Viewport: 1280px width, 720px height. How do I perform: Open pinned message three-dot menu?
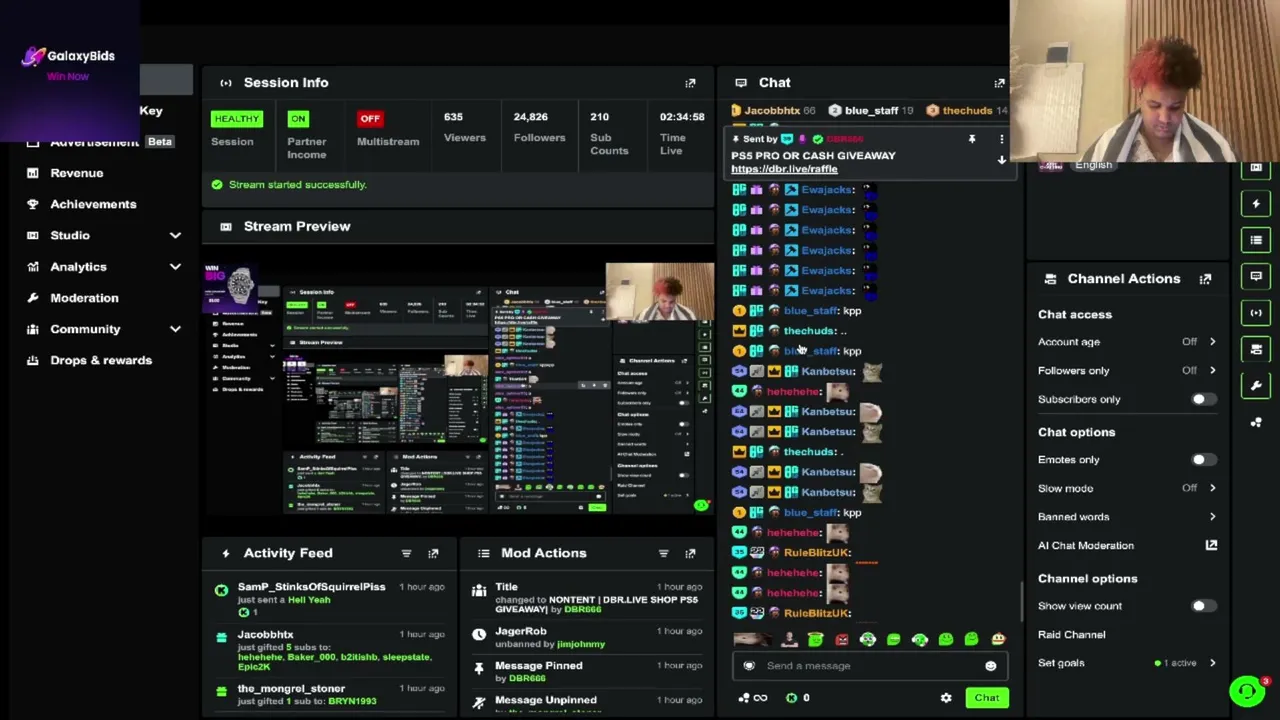click(1001, 139)
